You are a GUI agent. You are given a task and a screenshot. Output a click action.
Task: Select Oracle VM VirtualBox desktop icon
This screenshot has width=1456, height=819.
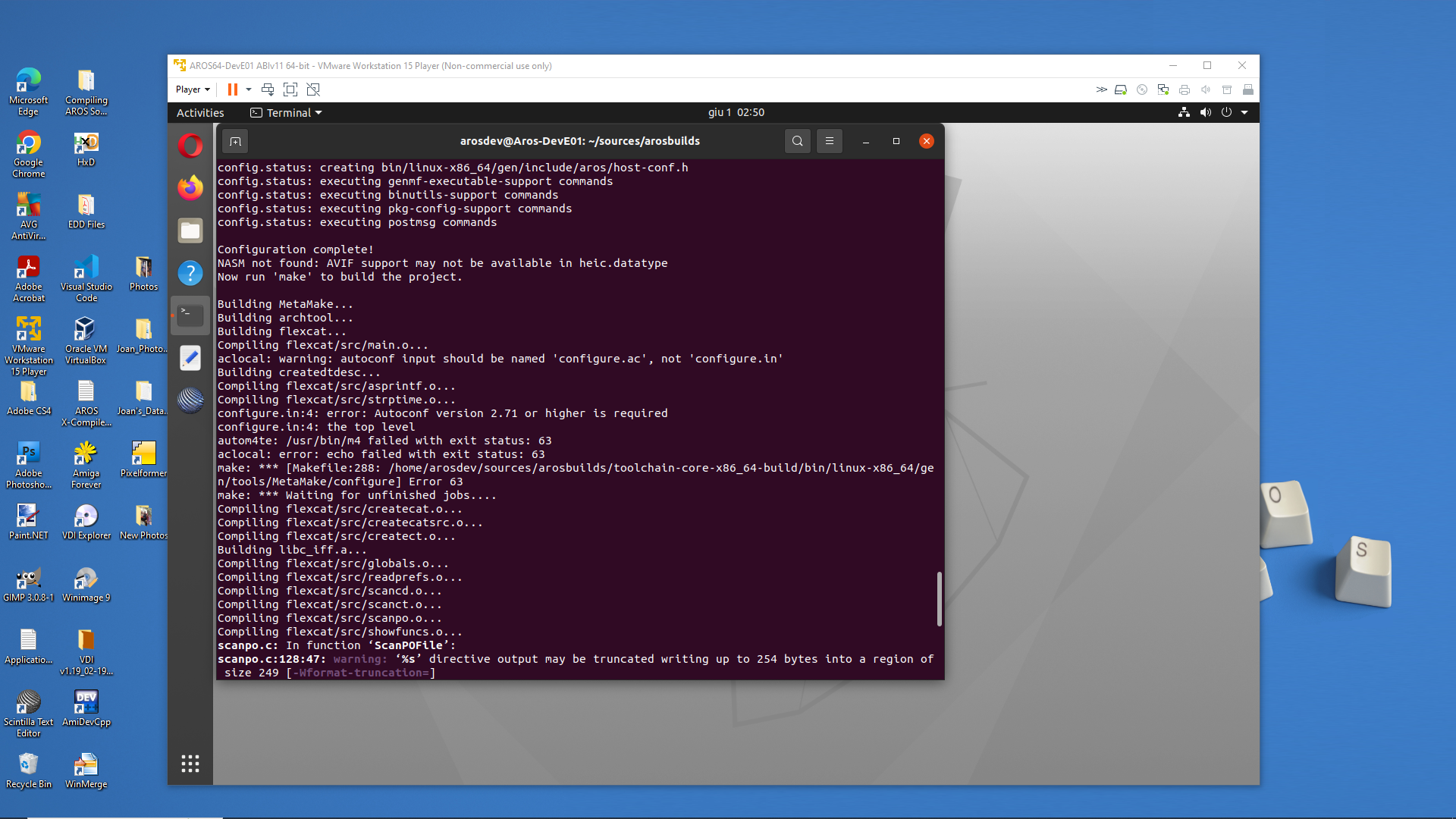pyautogui.click(x=86, y=340)
